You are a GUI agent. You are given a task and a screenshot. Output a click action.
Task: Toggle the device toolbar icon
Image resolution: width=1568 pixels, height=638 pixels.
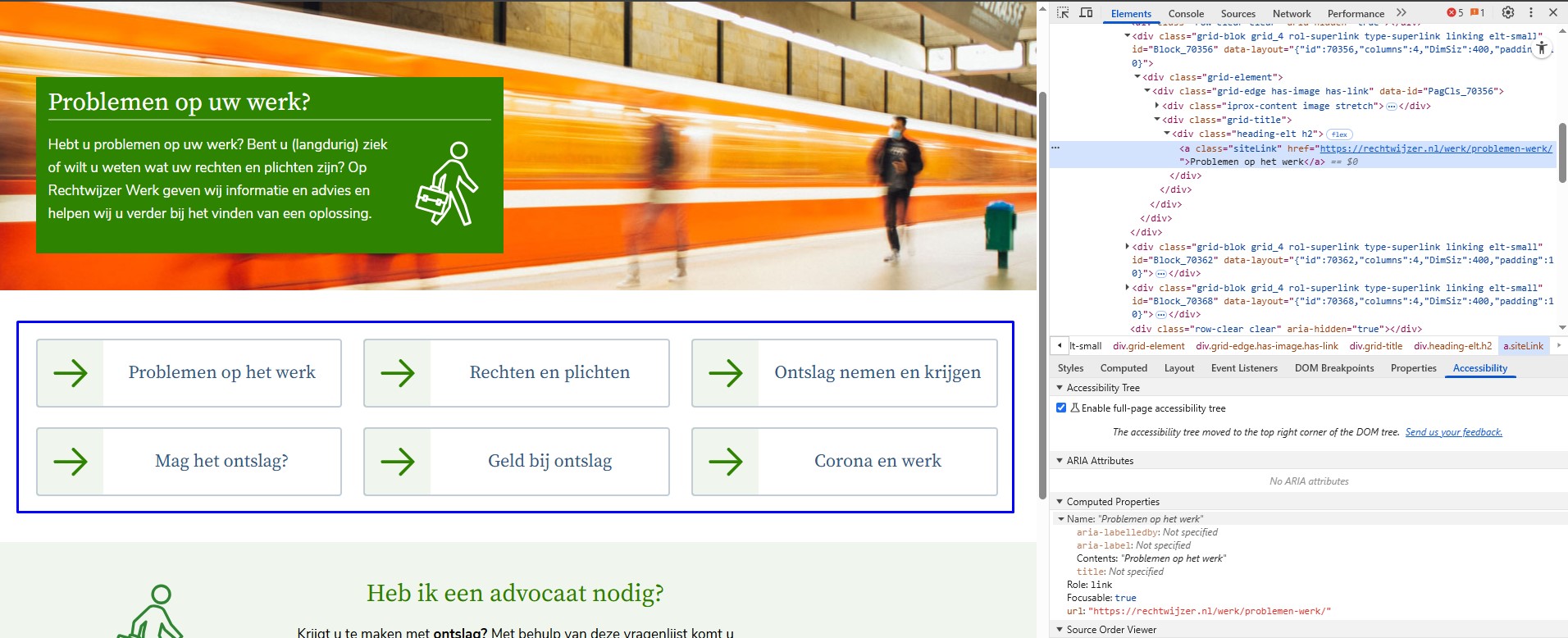tap(1086, 13)
